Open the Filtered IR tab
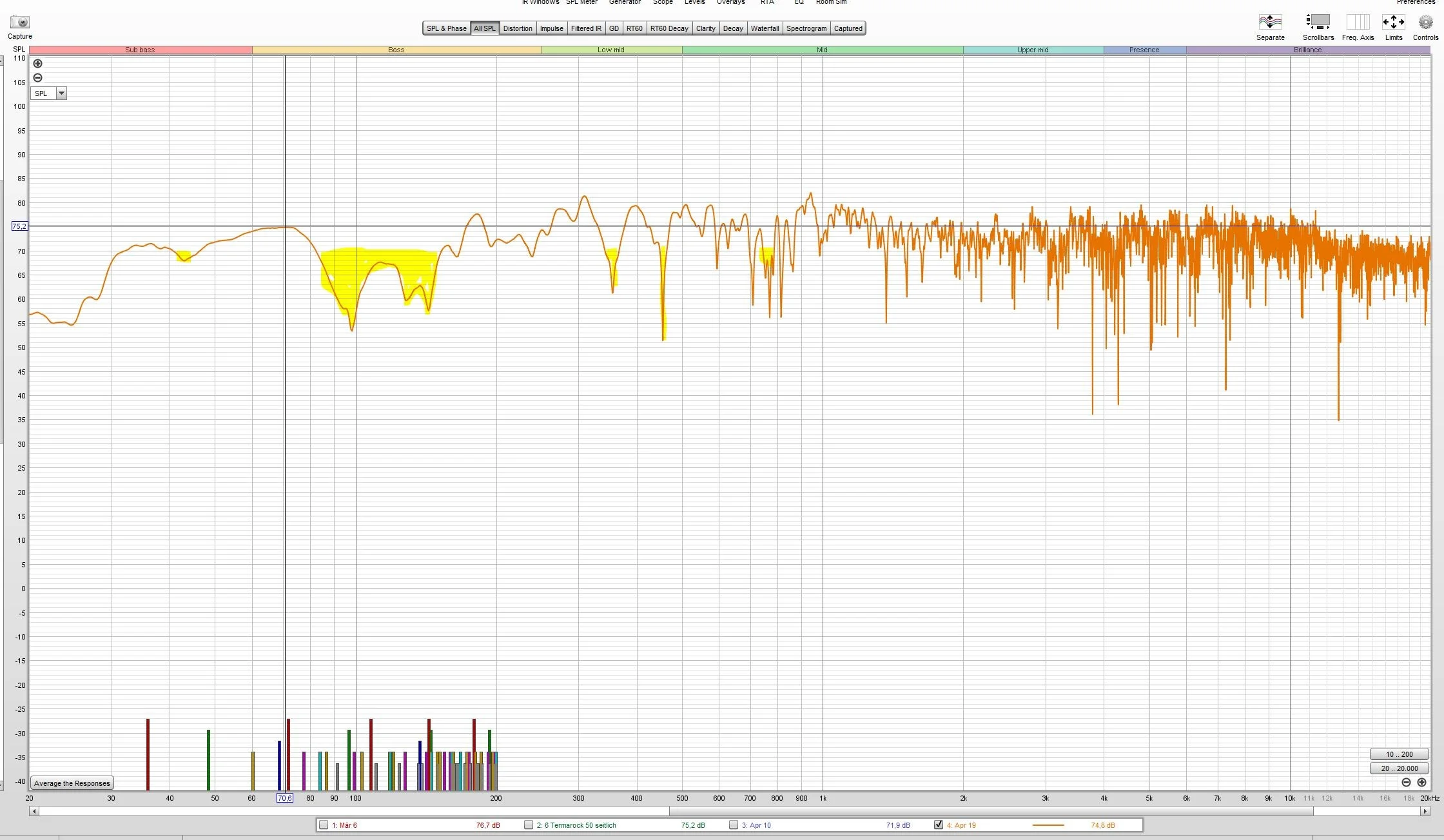This screenshot has width=1444, height=840. (x=586, y=28)
